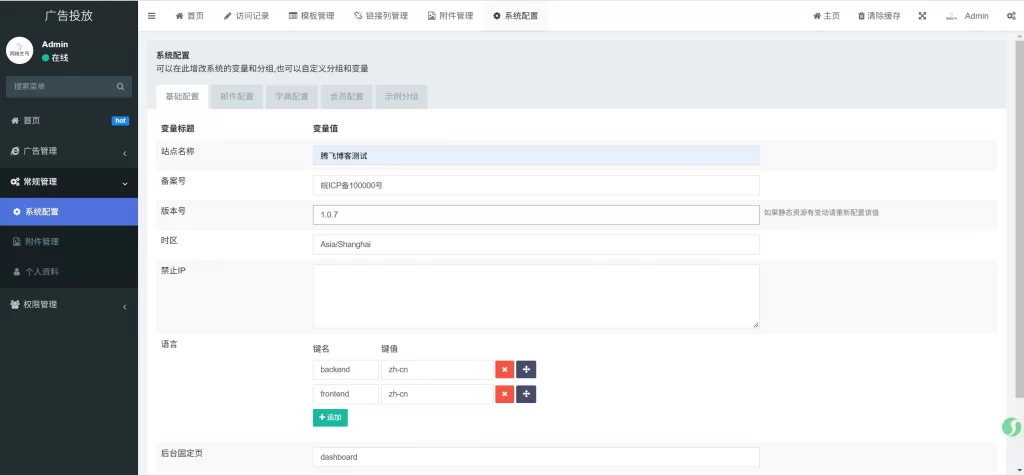Click the backend key name field
The width and height of the screenshot is (1024, 475).
click(x=345, y=370)
